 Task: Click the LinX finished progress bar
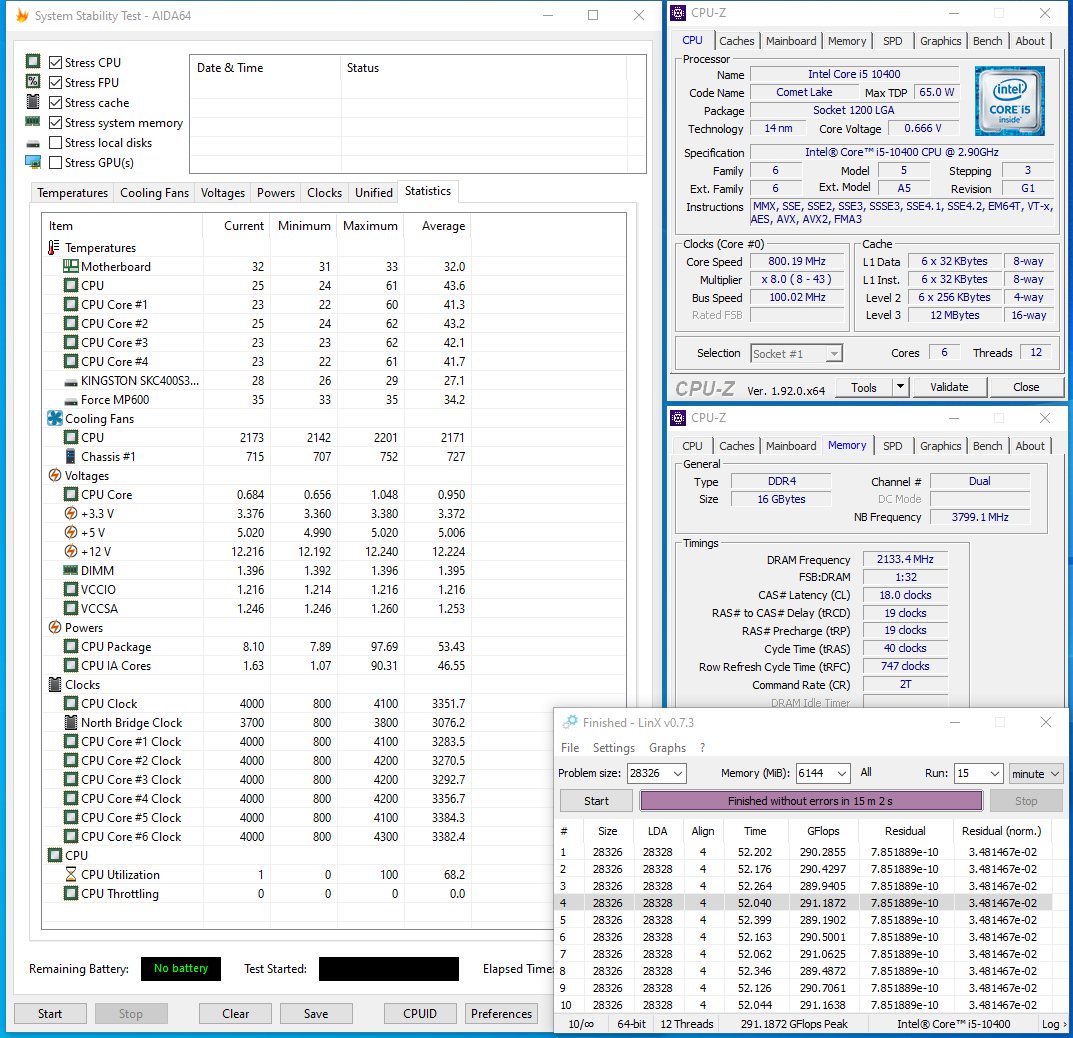pyautogui.click(x=811, y=801)
